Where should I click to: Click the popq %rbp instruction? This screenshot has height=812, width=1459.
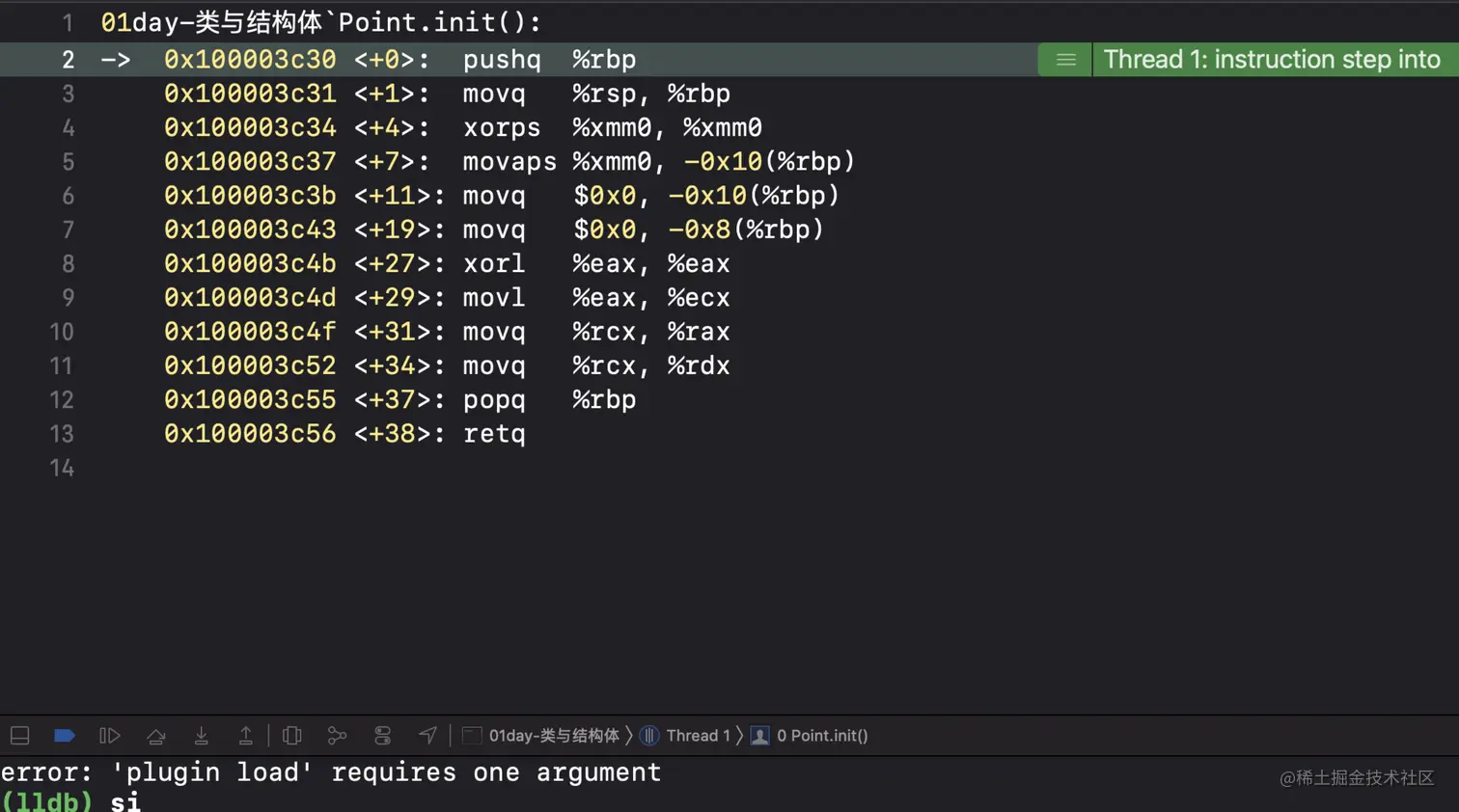pyautogui.click(x=549, y=399)
